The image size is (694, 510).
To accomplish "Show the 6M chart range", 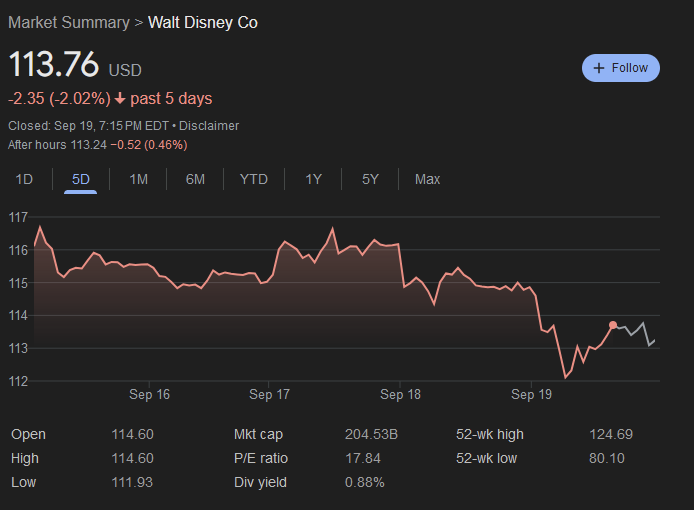I will click(195, 179).
